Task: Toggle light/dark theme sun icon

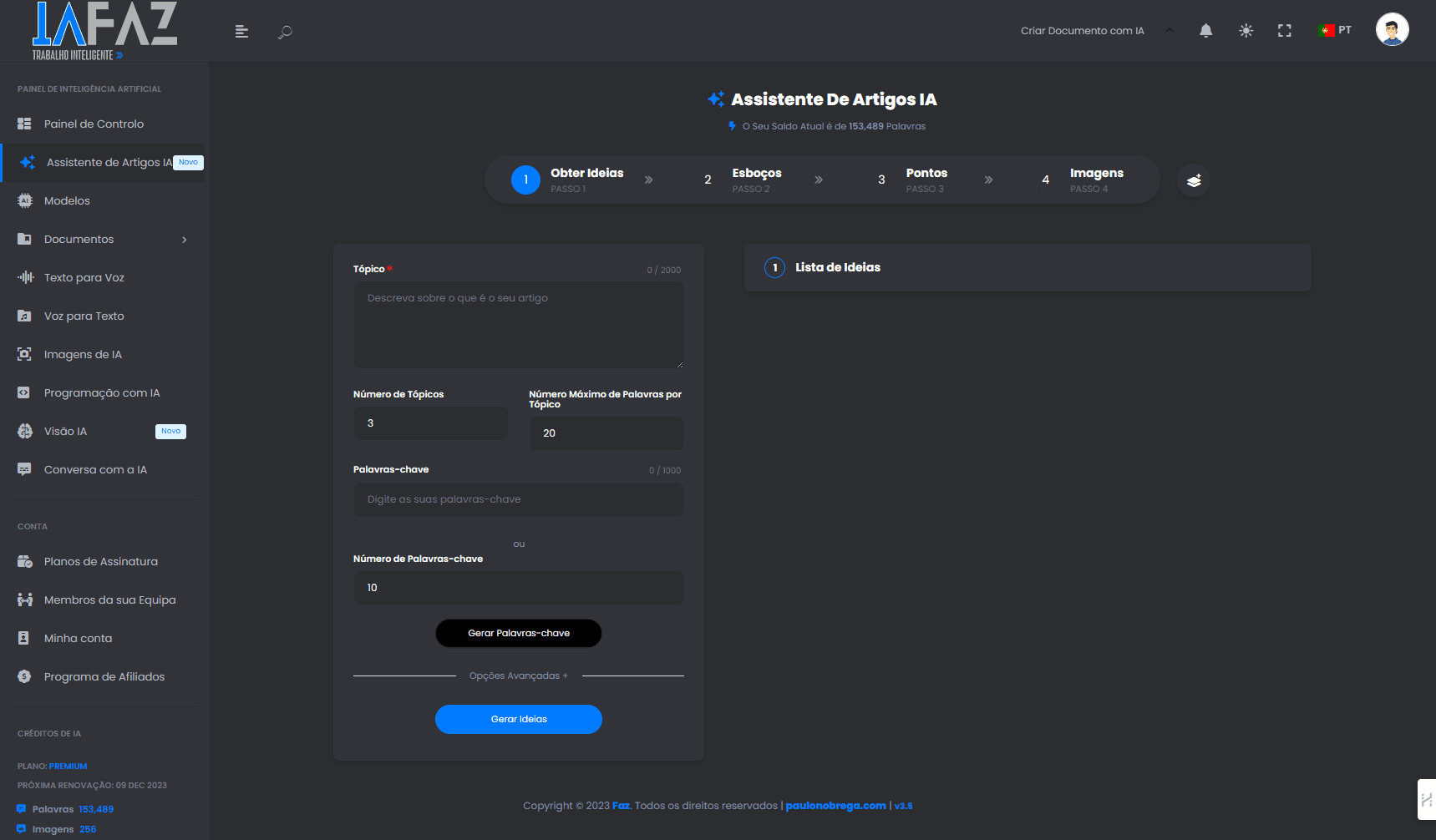Action: (1246, 31)
